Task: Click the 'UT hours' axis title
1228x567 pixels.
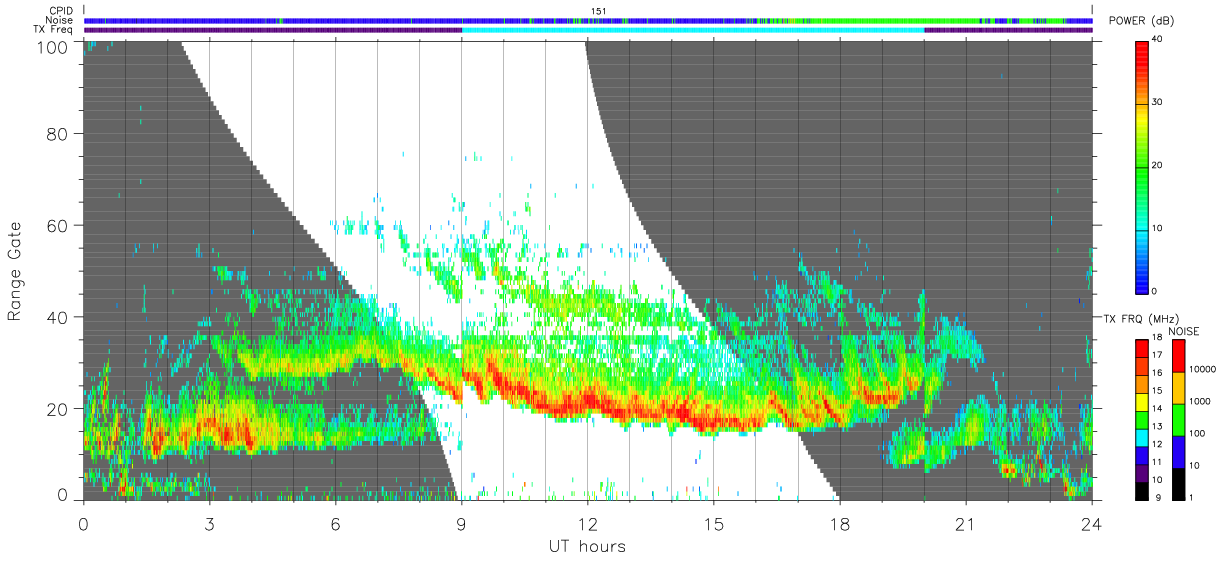Action: [x=587, y=546]
